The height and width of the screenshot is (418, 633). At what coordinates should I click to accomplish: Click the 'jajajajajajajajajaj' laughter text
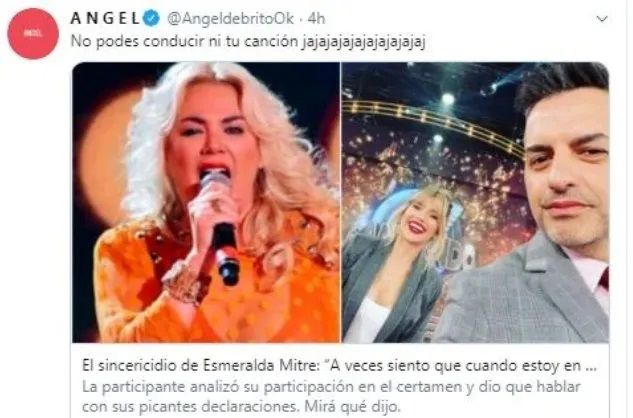tap(363, 42)
